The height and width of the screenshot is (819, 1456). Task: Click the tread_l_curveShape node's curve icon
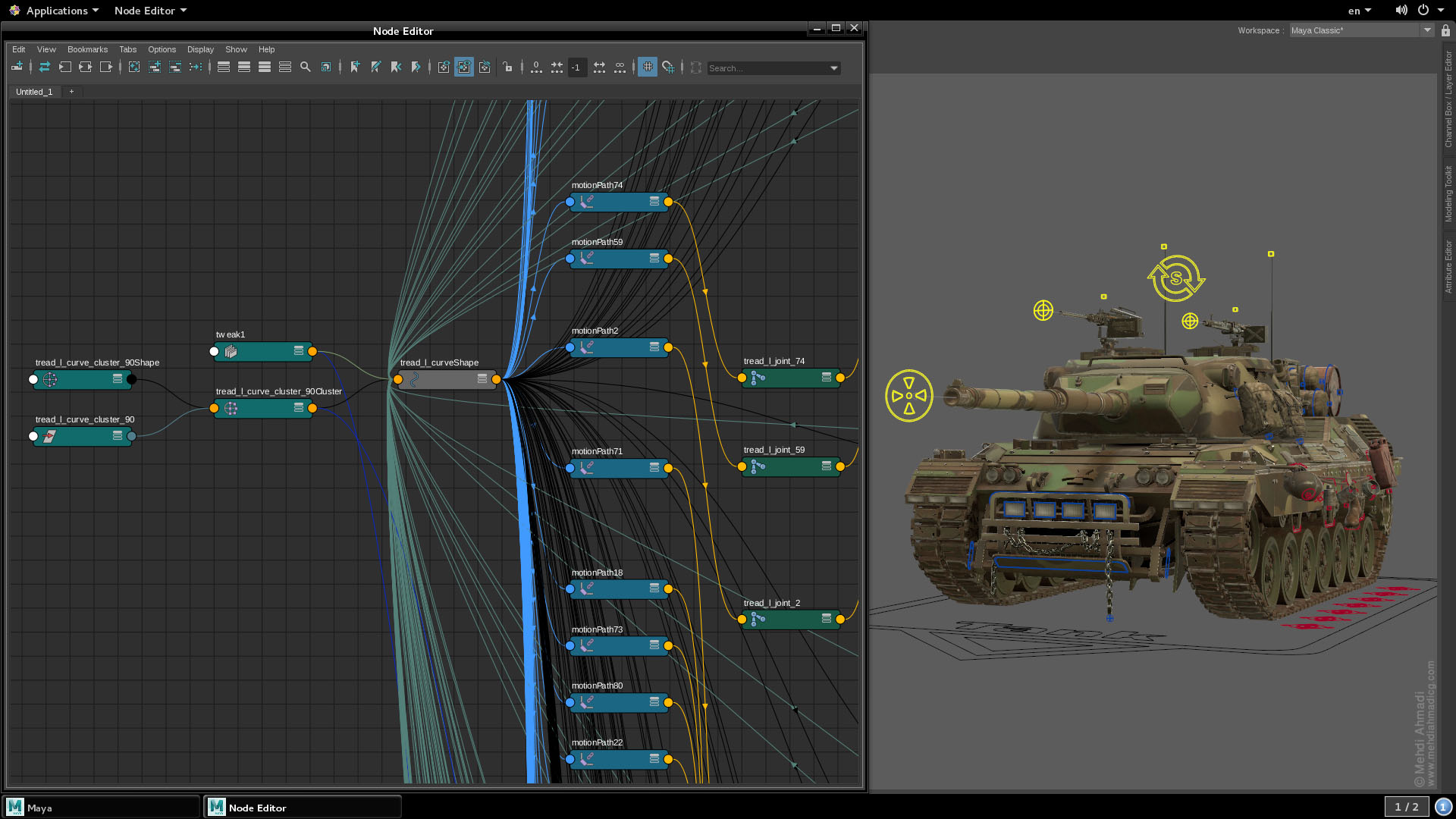point(415,379)
